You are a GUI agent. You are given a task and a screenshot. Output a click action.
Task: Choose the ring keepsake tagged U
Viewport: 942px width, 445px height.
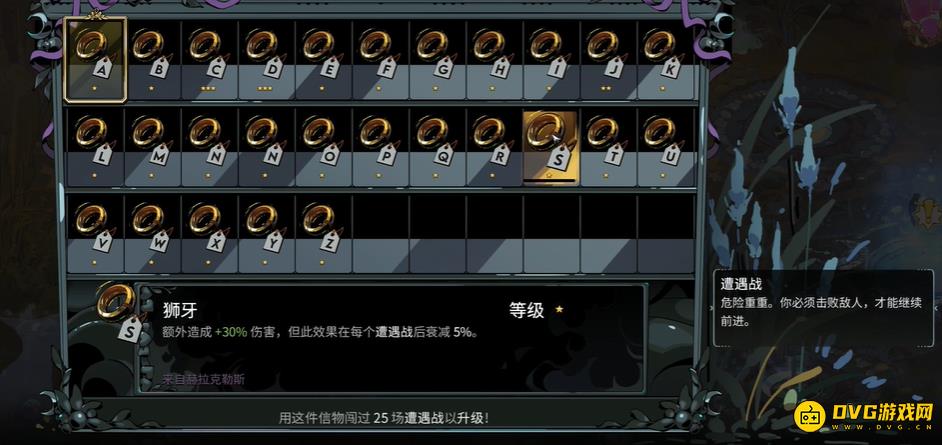[x=665, y=147]
